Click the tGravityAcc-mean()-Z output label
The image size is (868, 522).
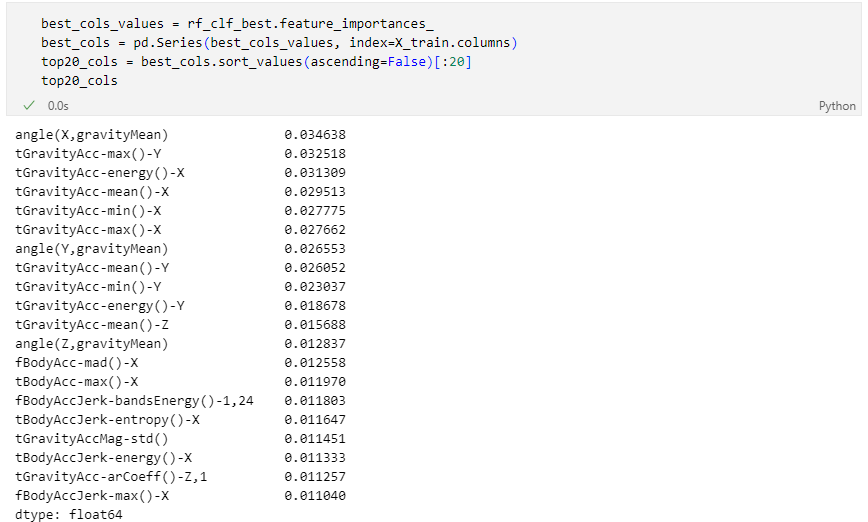92,324
